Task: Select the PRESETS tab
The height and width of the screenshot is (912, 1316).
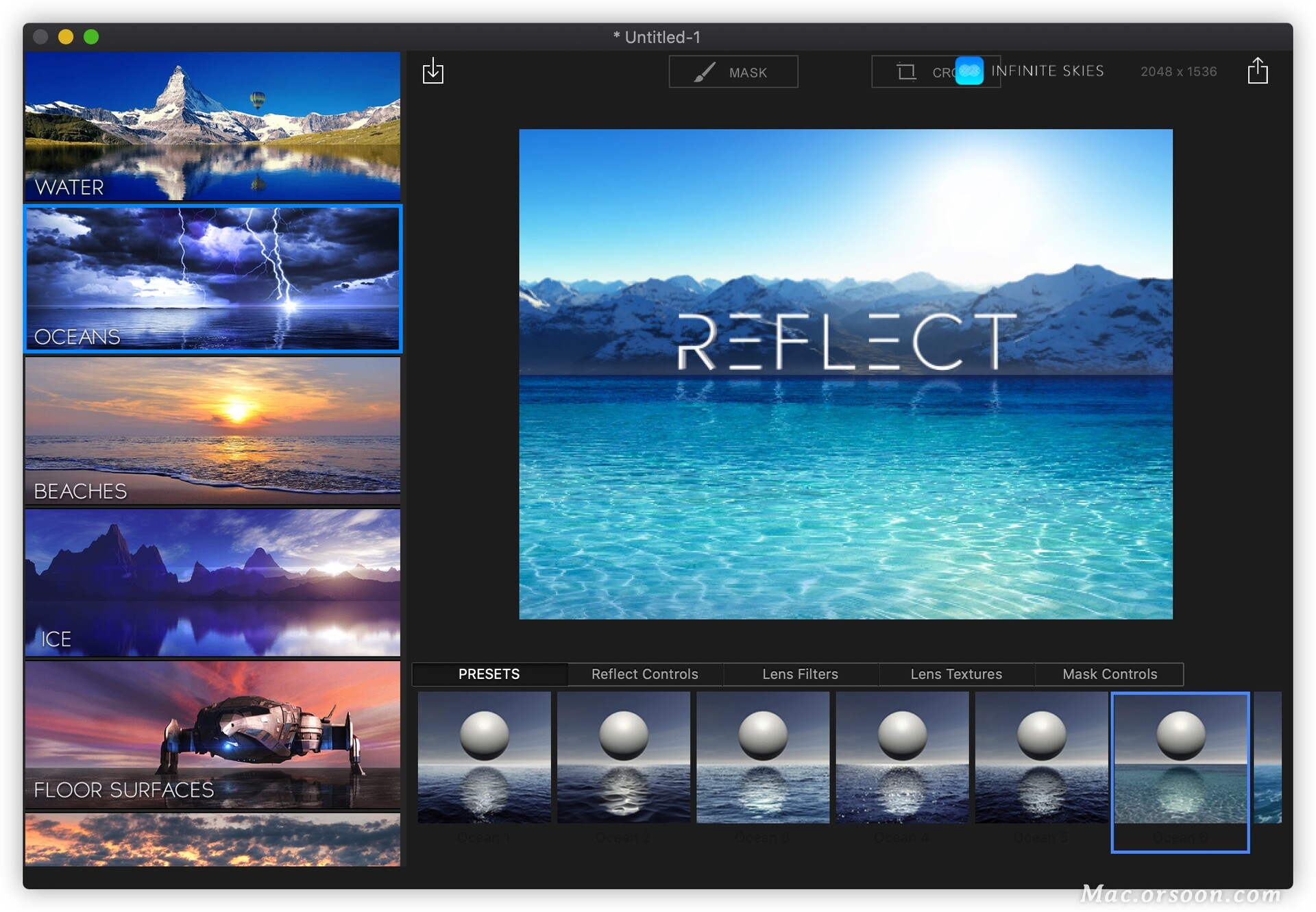Action: point(489,674)
